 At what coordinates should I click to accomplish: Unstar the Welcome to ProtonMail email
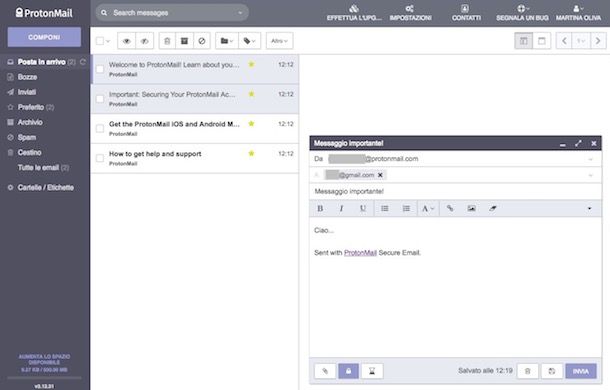point(251,64)
